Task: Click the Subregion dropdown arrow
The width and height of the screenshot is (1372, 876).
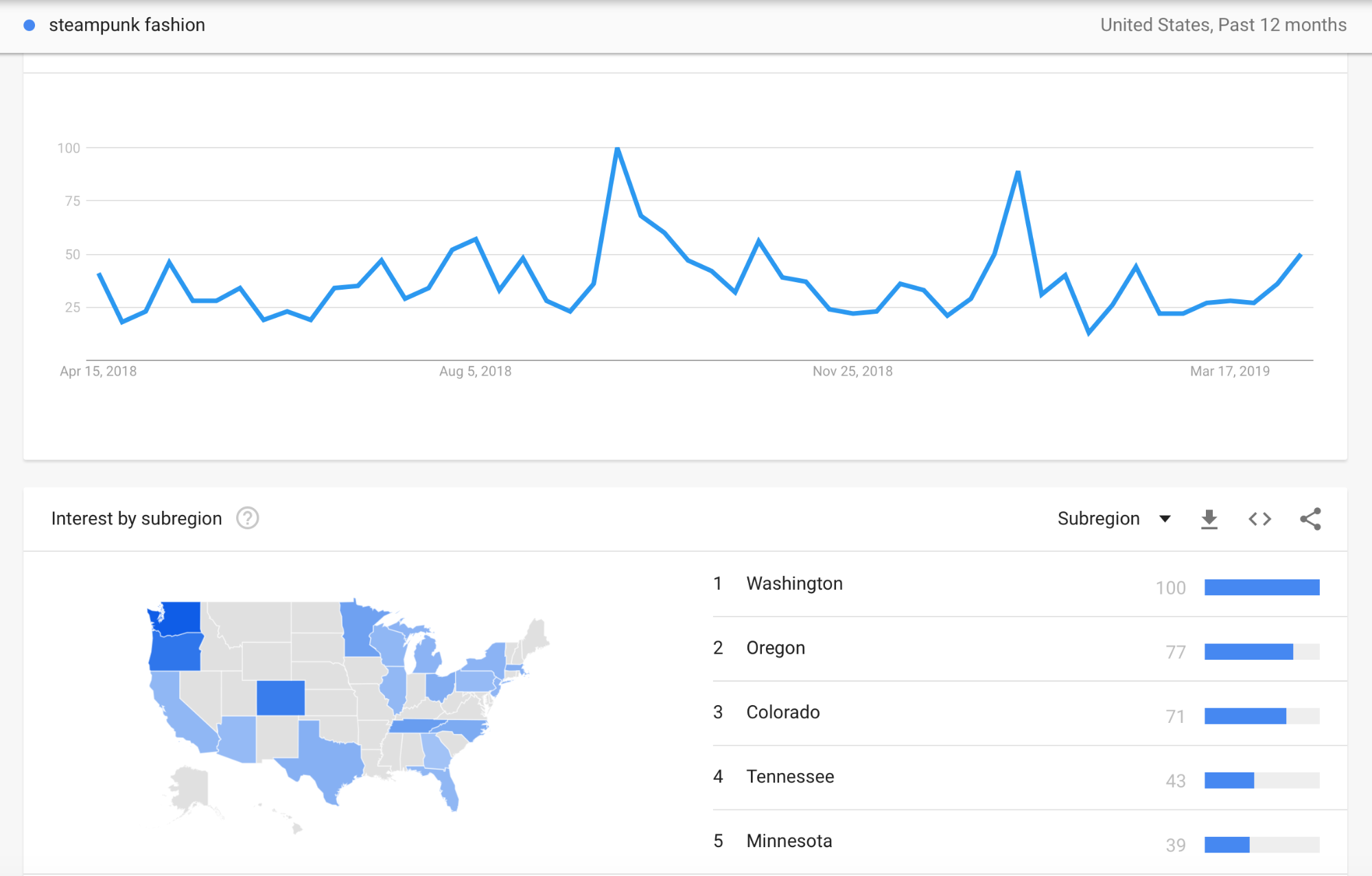Action: coord(1165,518)
